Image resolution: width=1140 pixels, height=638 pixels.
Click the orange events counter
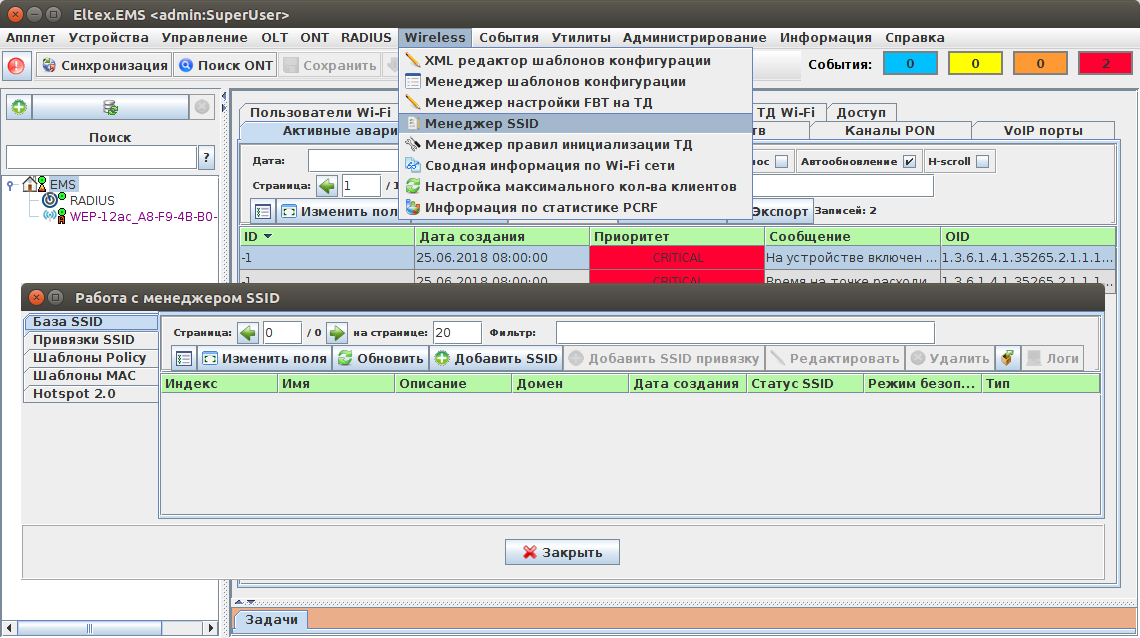(x=1040, y=64)
